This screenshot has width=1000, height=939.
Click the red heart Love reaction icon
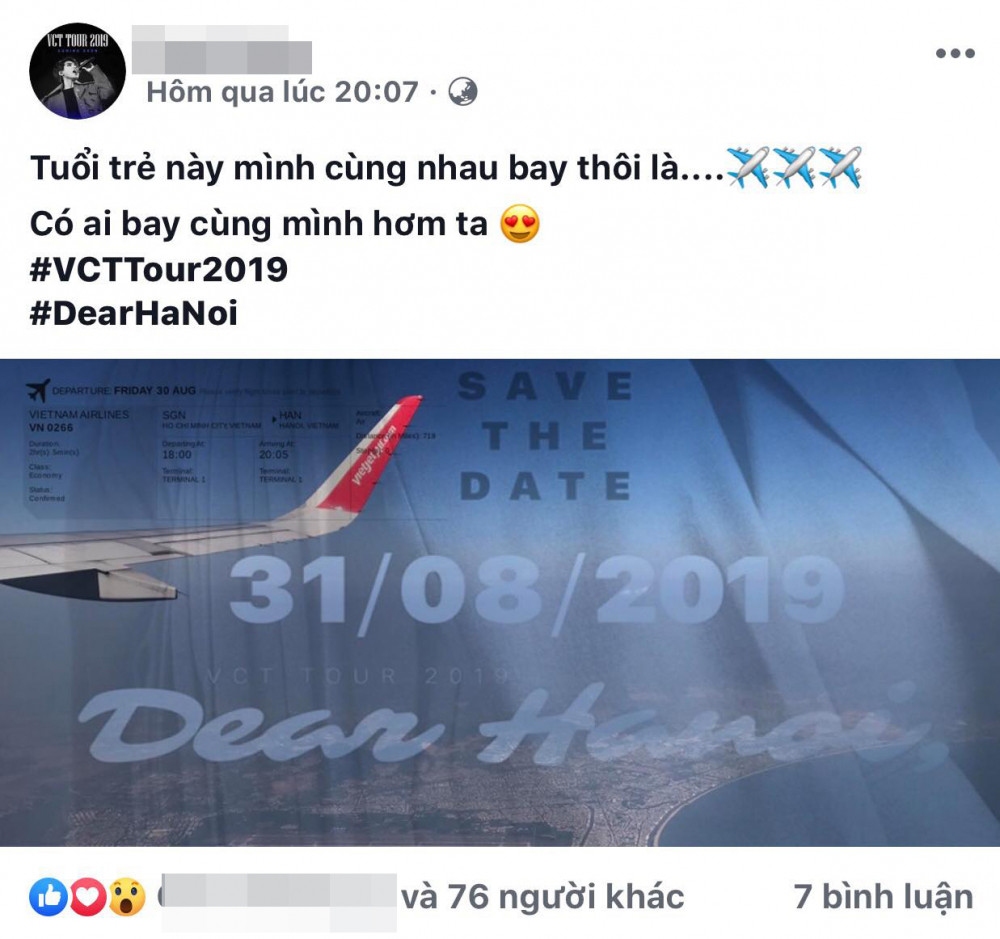(x=87, y=897)
